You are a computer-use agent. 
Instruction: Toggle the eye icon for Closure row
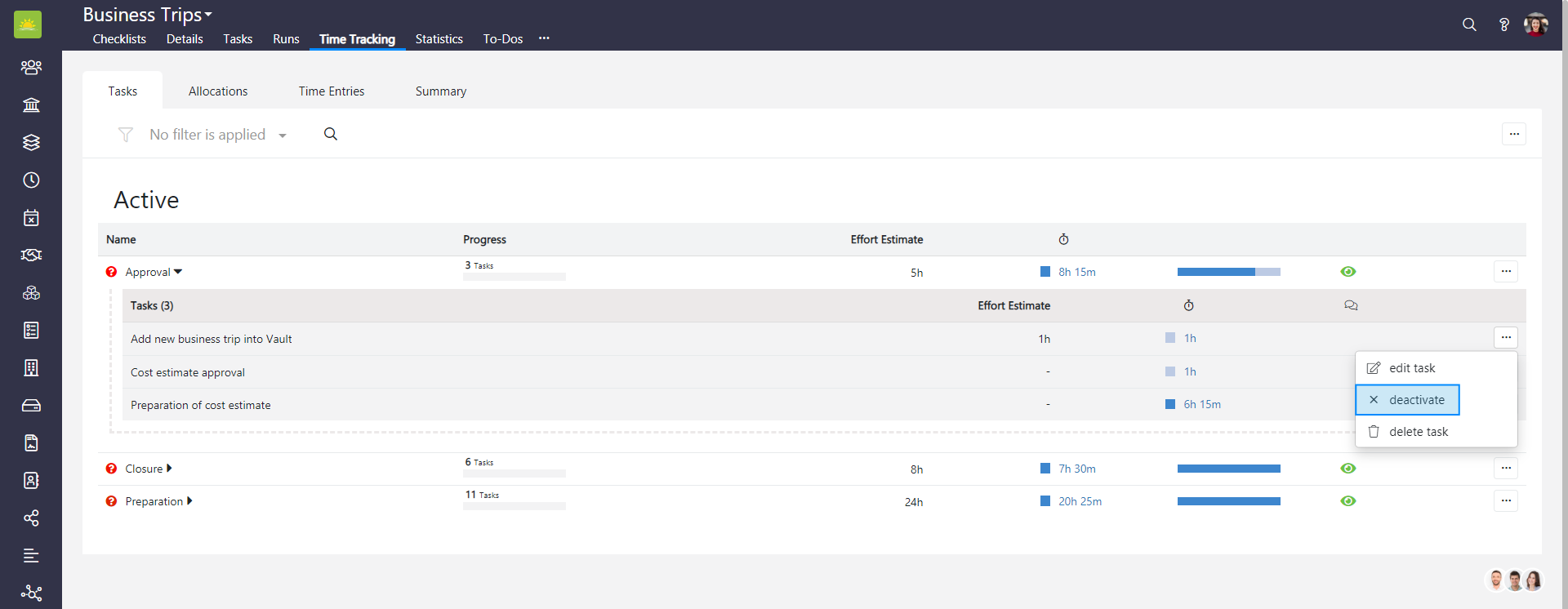click(x=1347, y=469)
